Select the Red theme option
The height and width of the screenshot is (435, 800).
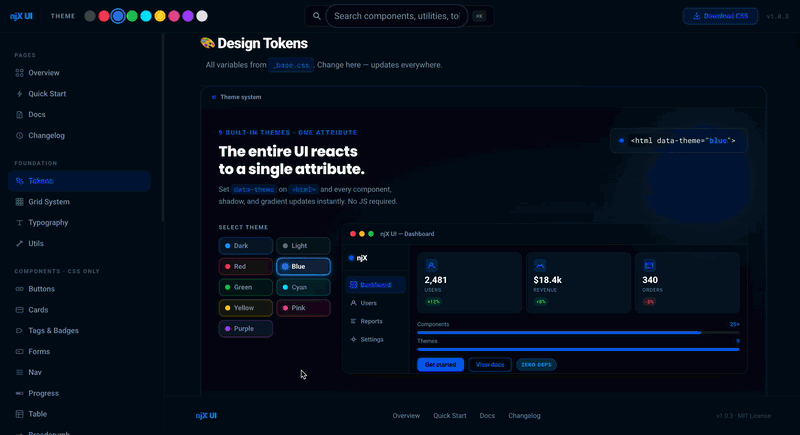point(245,267)
